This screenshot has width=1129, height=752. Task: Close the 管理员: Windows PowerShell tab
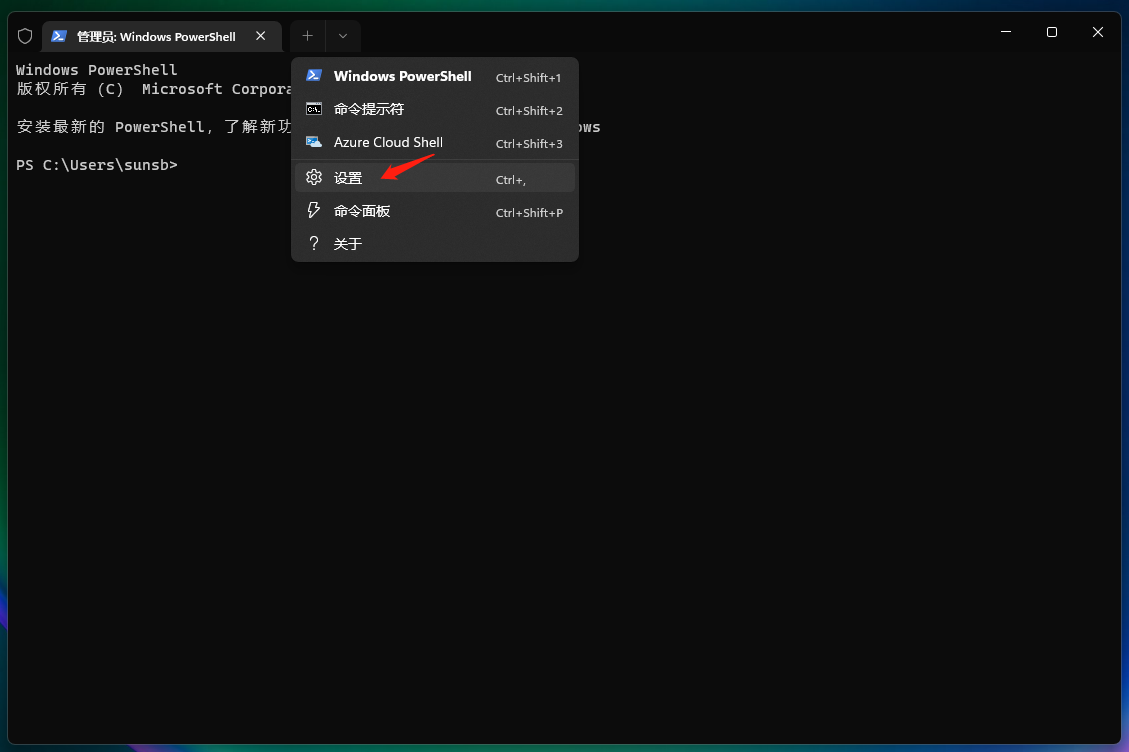point(260,35)
